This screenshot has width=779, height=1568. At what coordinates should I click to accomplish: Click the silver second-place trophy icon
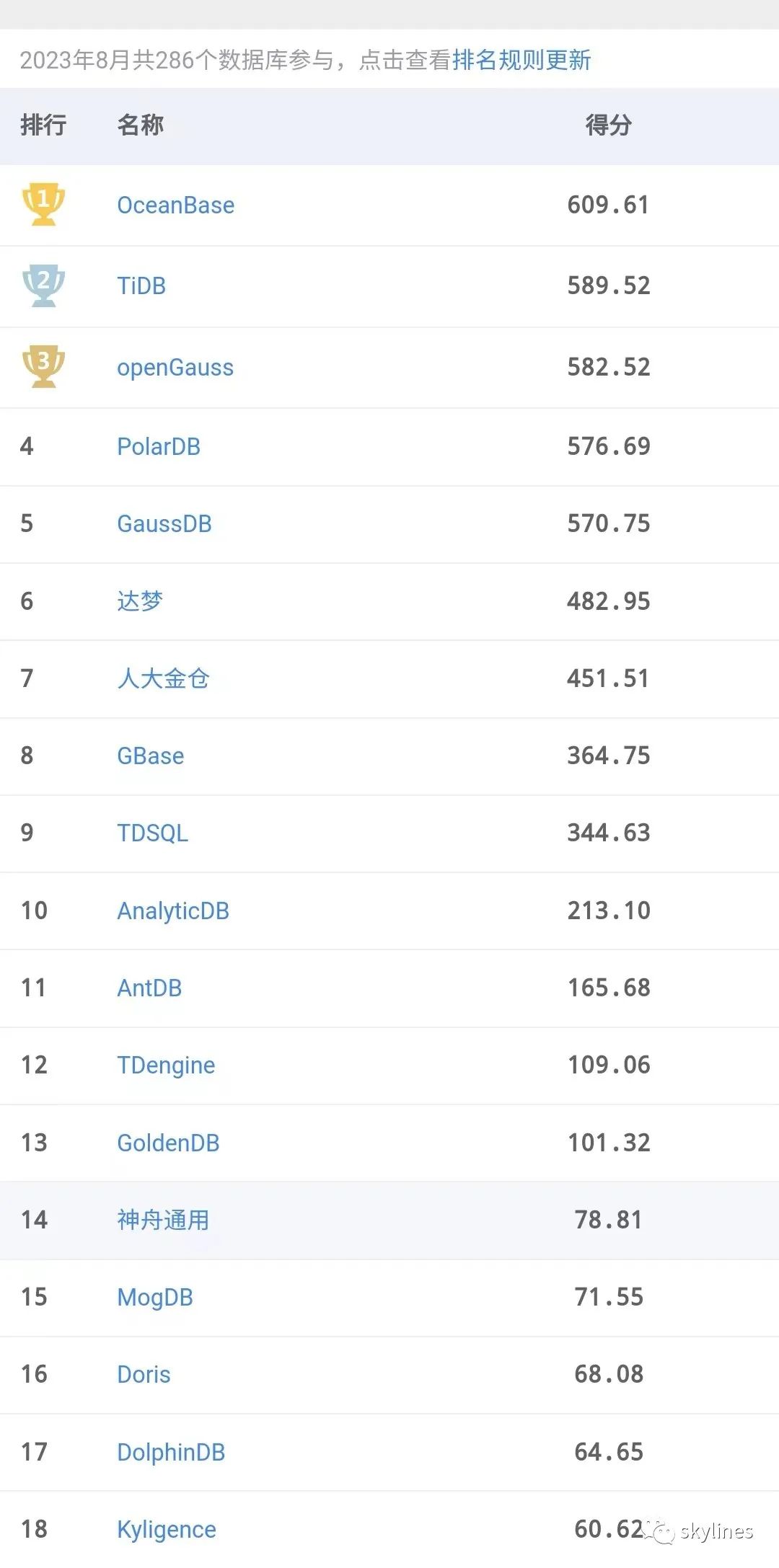pyautogui.click(x=43, y=285)
